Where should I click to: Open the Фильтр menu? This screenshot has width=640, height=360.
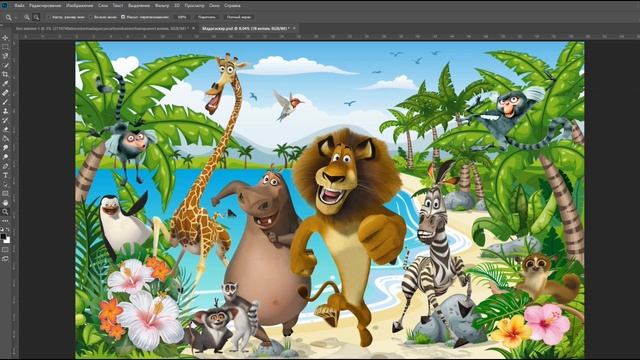162,6
